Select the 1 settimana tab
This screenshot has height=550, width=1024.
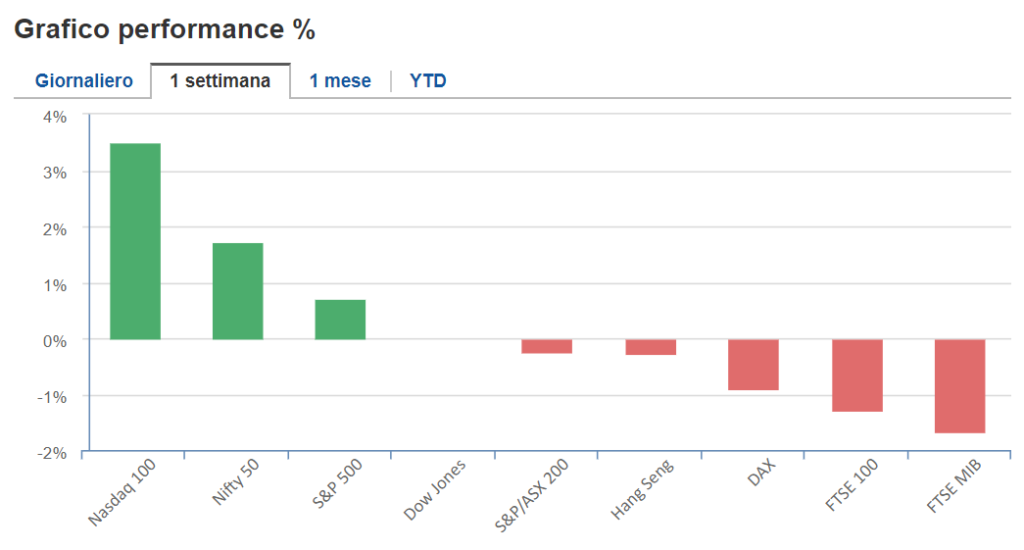(220, 81)
